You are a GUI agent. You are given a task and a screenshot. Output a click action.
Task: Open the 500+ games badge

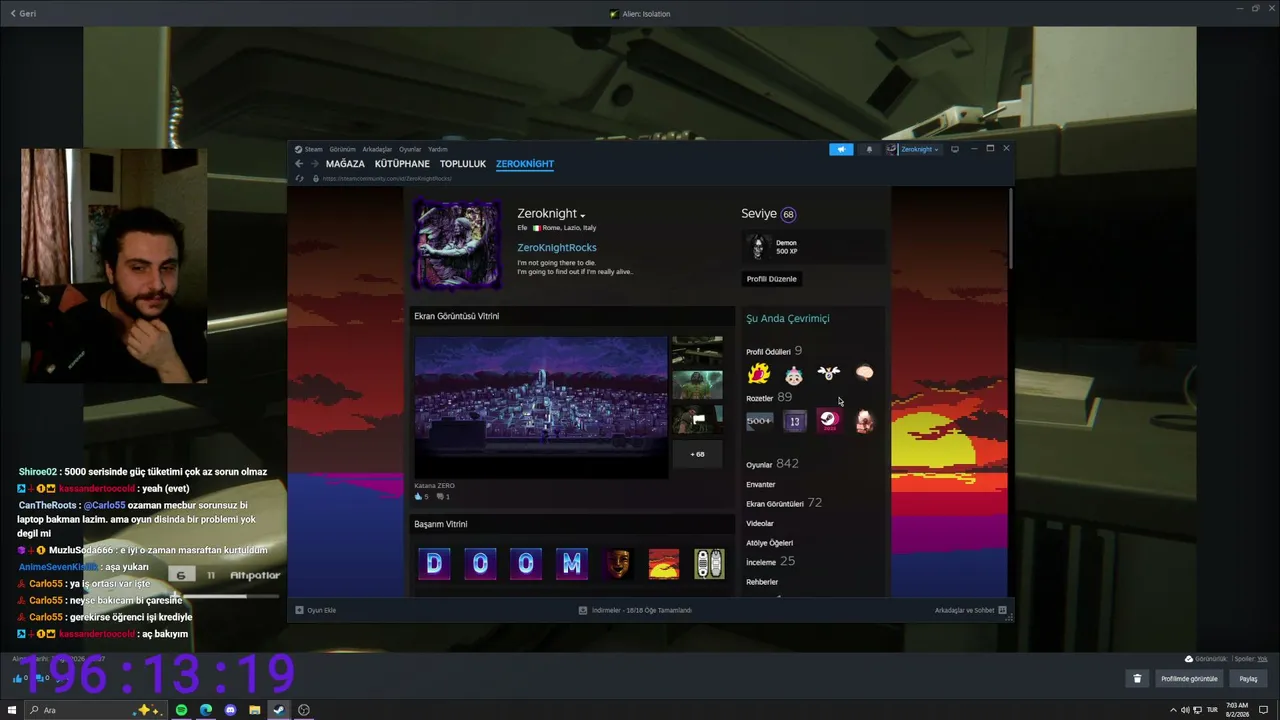point(759,421)
